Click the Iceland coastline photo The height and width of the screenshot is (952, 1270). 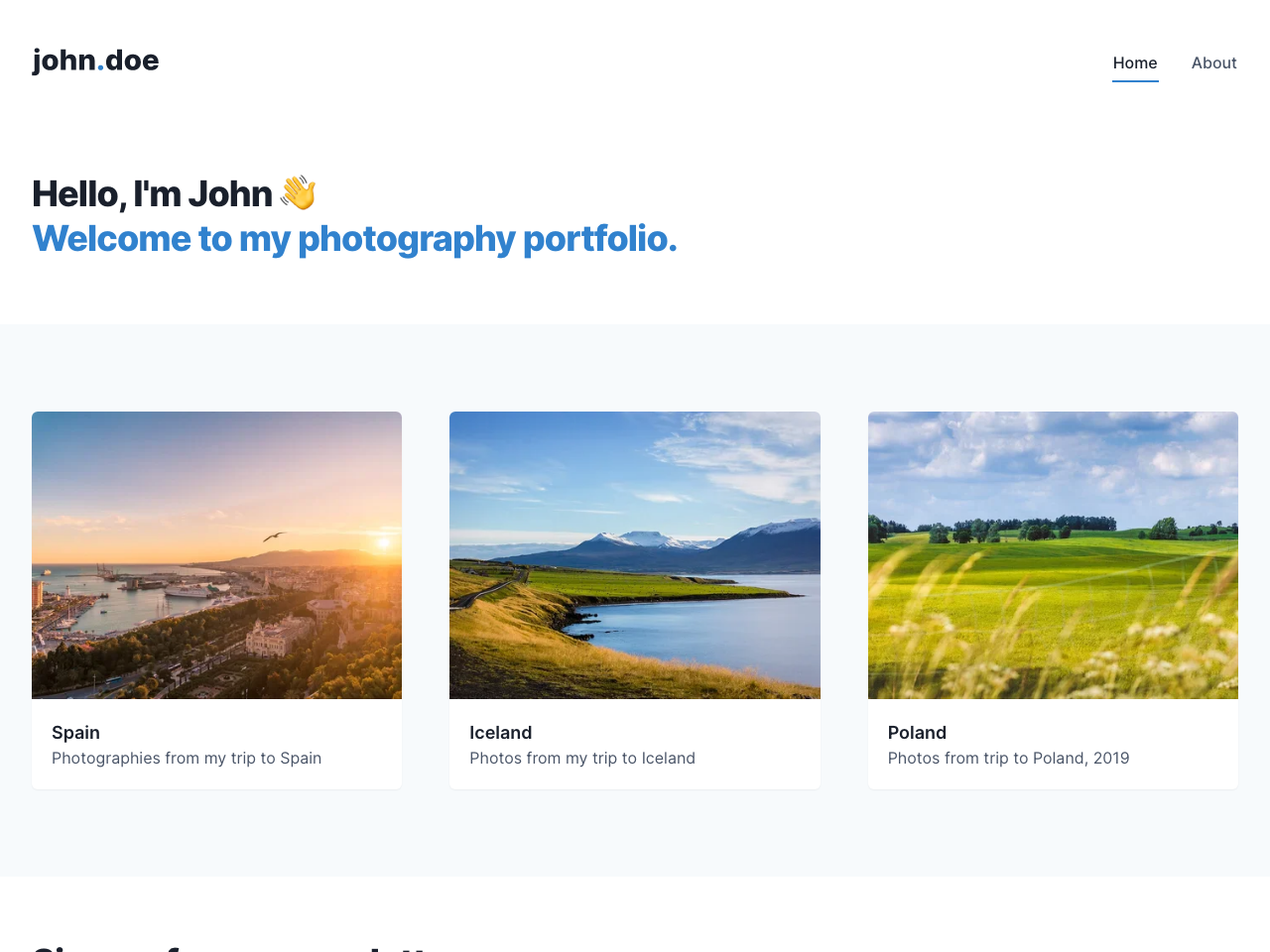tap(635, 555)
